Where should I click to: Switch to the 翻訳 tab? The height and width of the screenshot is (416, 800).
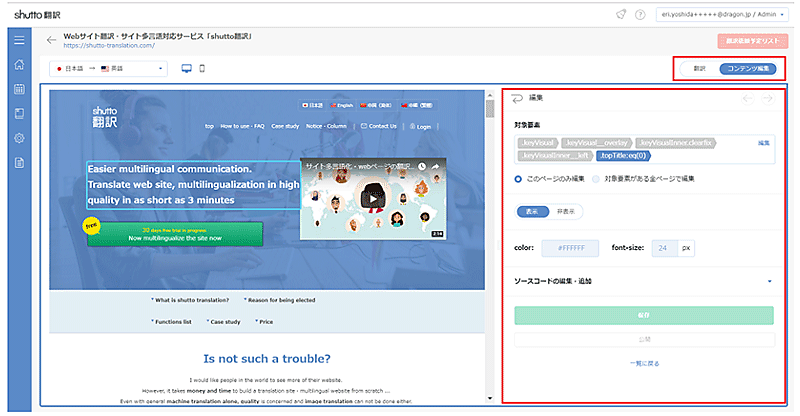point(700,68)
